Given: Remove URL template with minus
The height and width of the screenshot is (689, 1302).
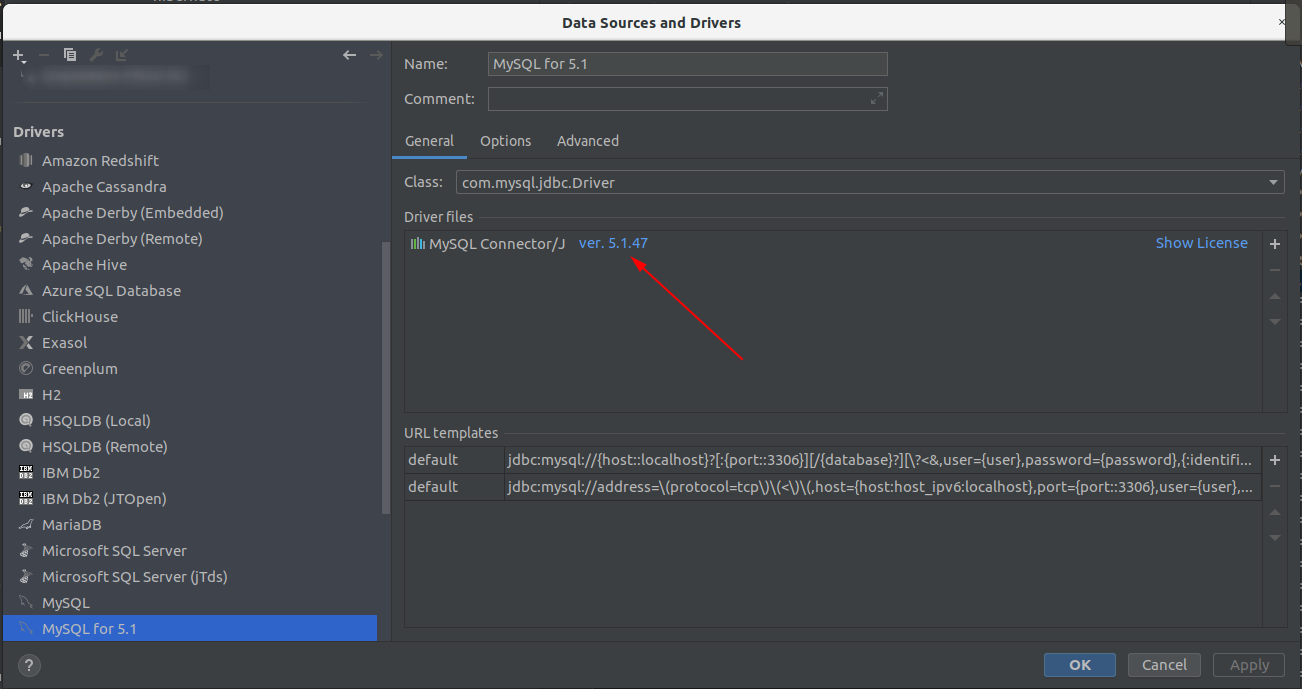Looking at the screenshot, I should 1275,486.
